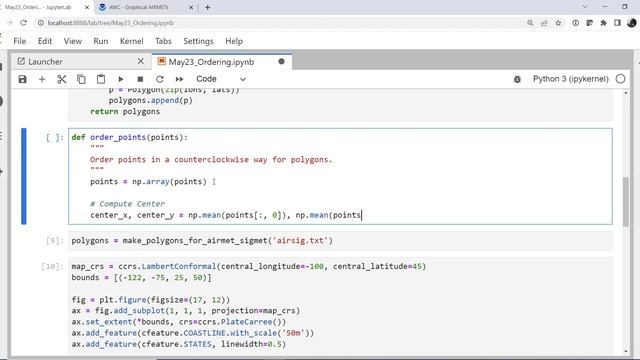This screenshot has width=640, height=360.
Task: Click unsaved dot on May23_Ordering.ipynb tab
Action: pyautogui.click(x=281, y=62)
